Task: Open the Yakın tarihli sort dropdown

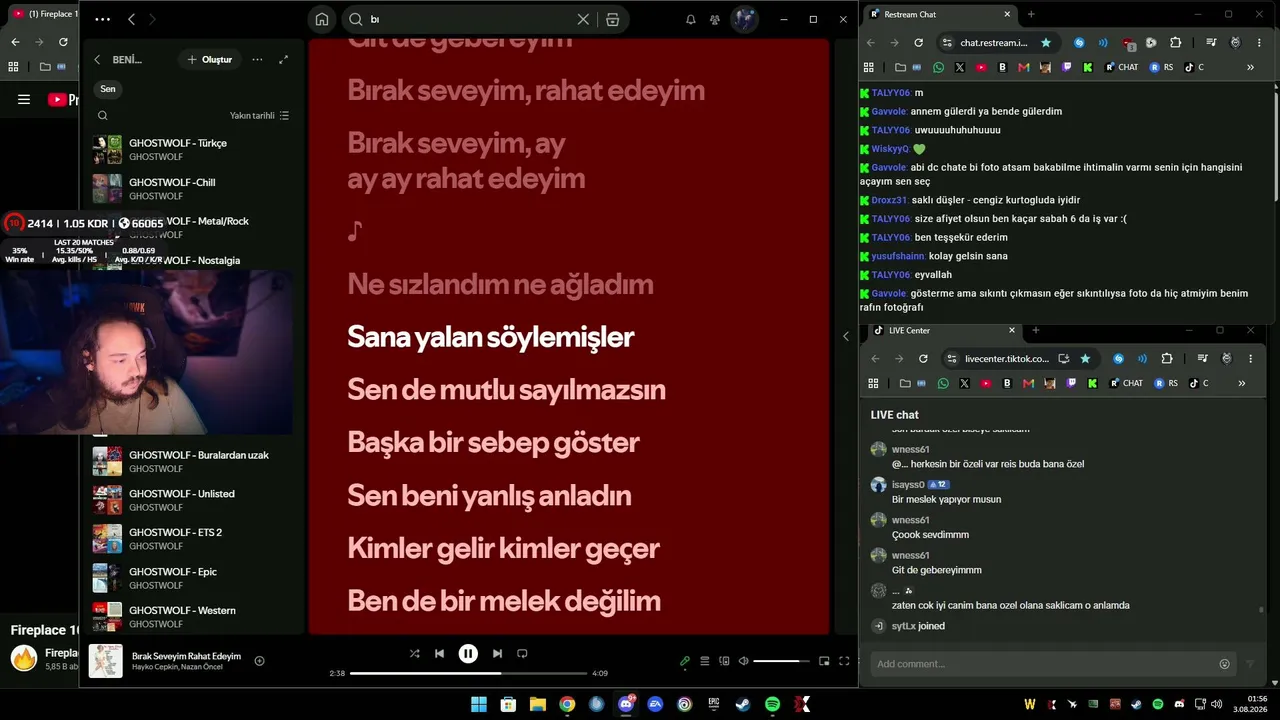Action: 259,116
